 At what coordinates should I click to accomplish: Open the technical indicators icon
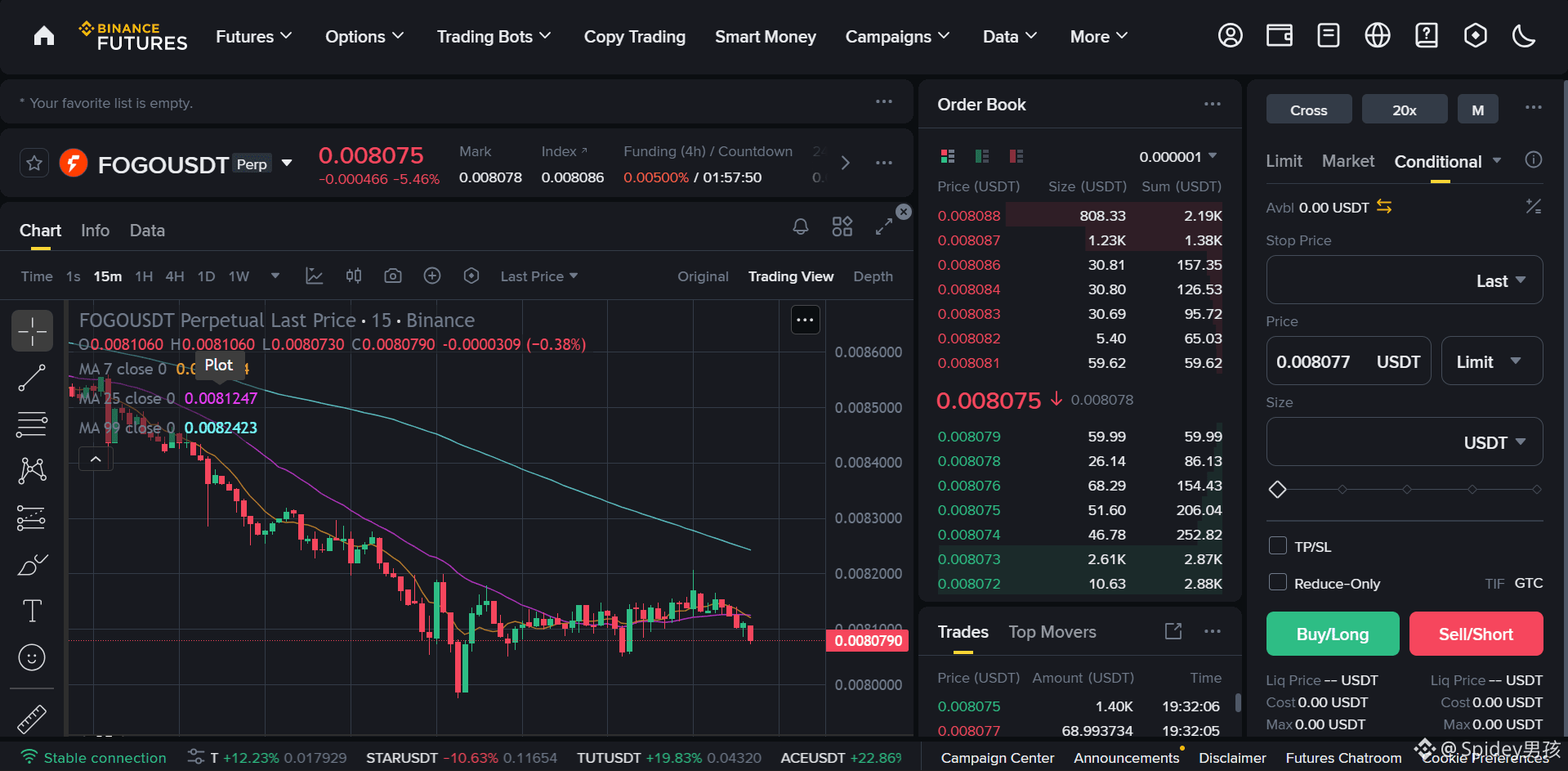coord(315,276)
